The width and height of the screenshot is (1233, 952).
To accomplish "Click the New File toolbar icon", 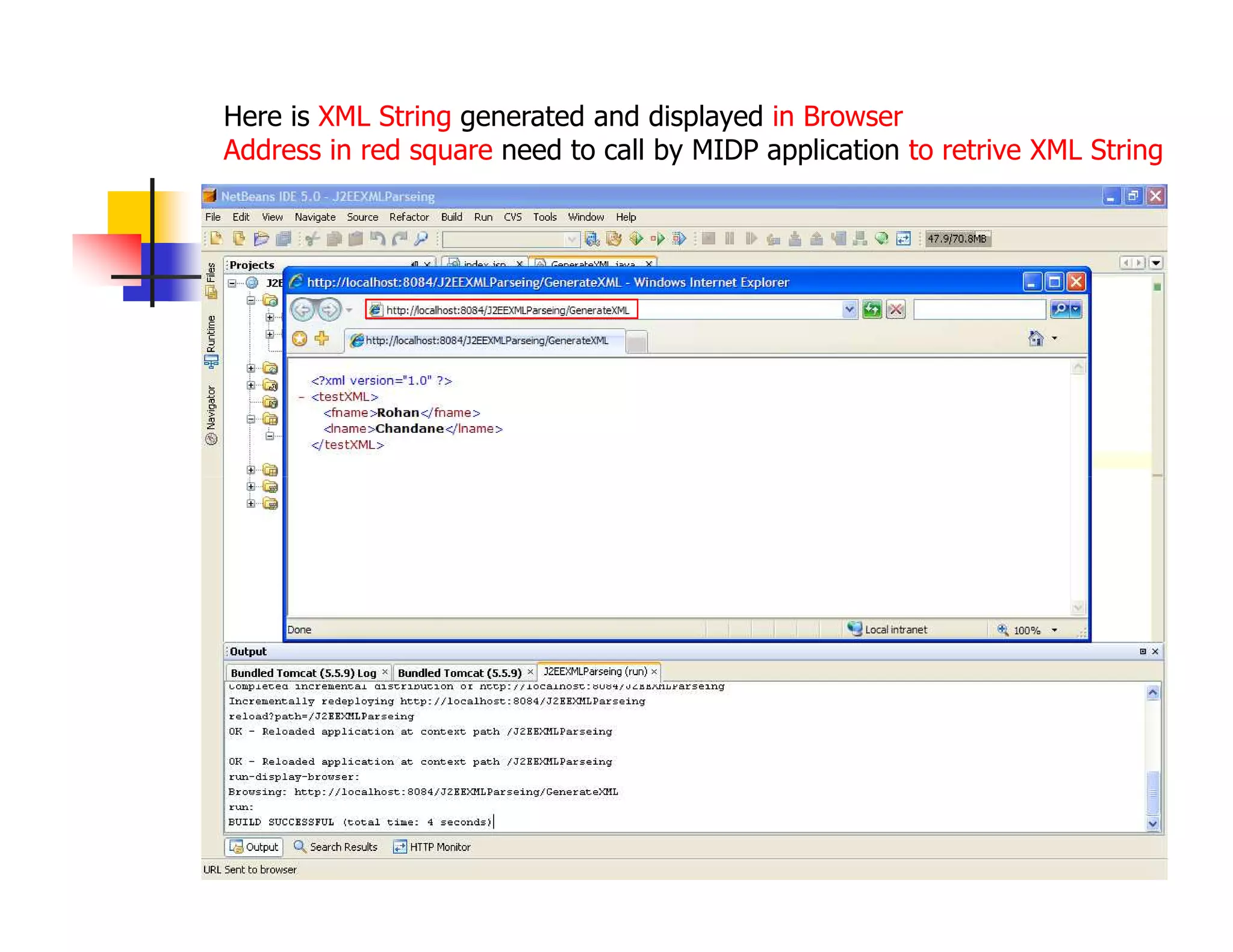I will tap(217, 239).
